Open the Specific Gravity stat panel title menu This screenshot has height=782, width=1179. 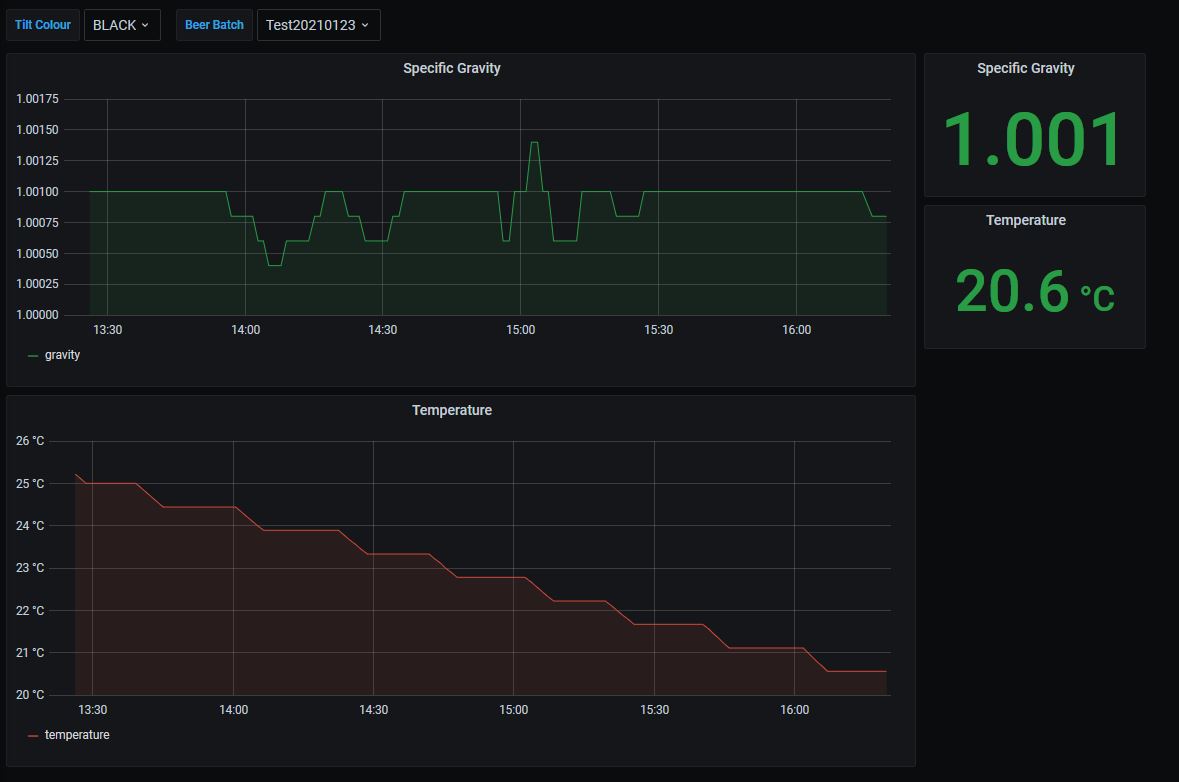(1026, 68)
